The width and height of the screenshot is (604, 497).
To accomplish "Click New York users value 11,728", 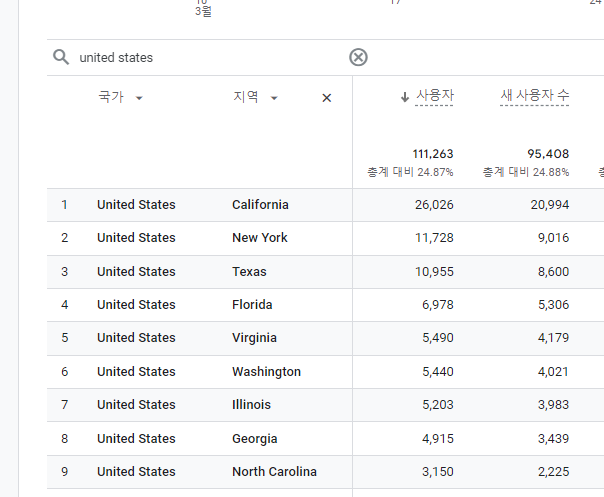I will 434,238.
